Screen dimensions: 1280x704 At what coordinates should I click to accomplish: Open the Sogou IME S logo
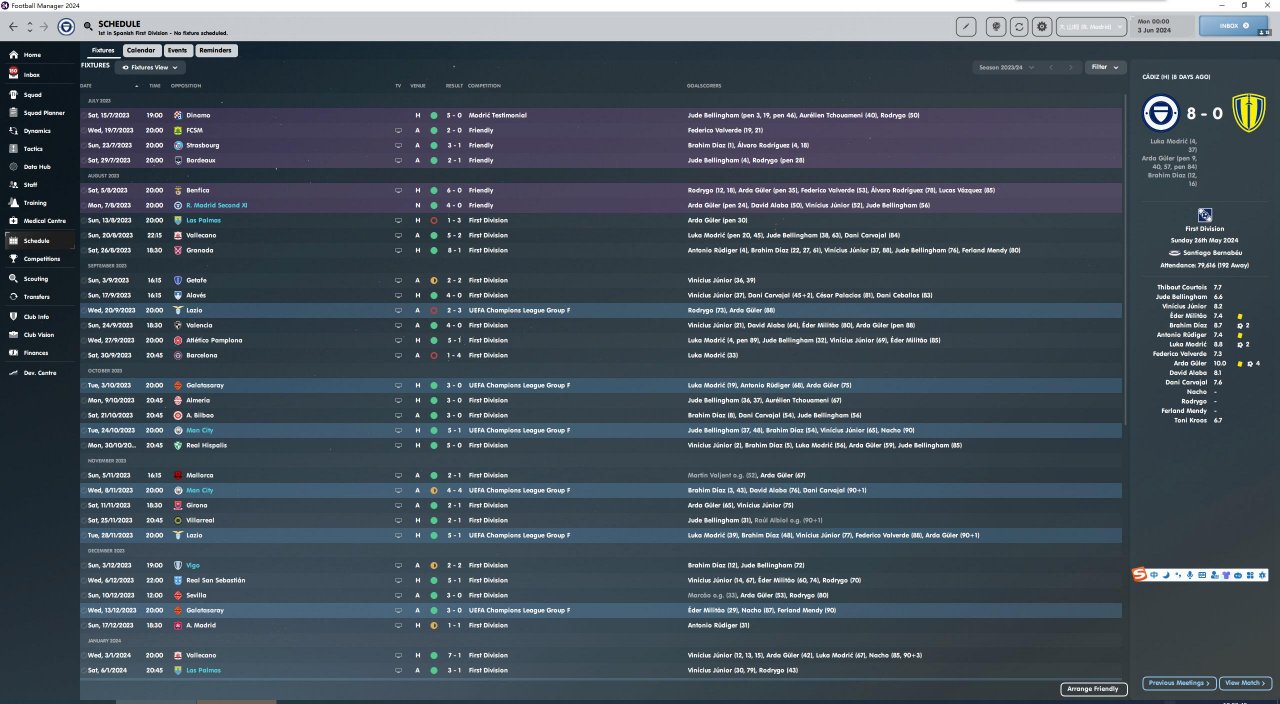[x=1139, y=574]
